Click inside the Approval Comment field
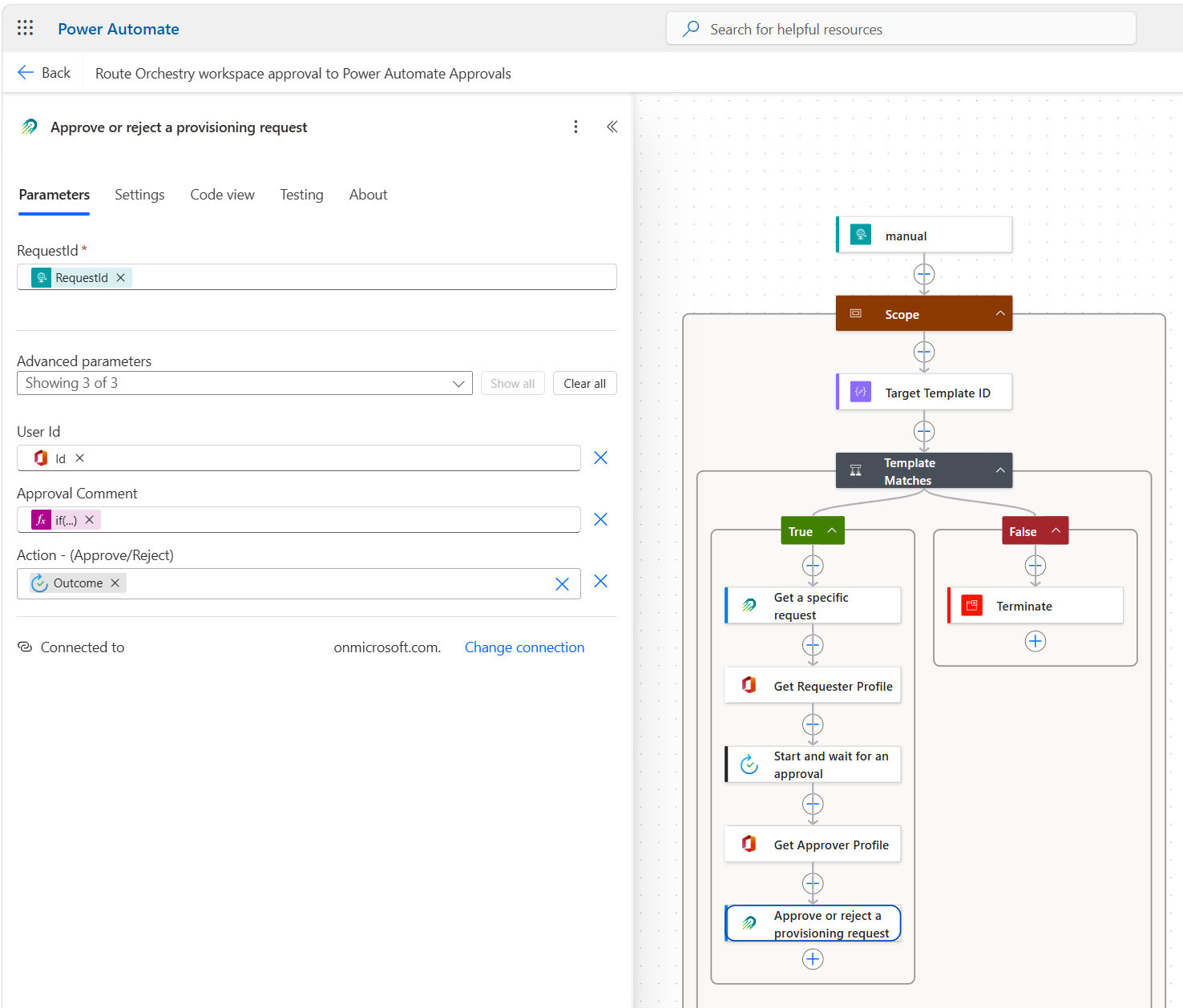 click(298, 519)
